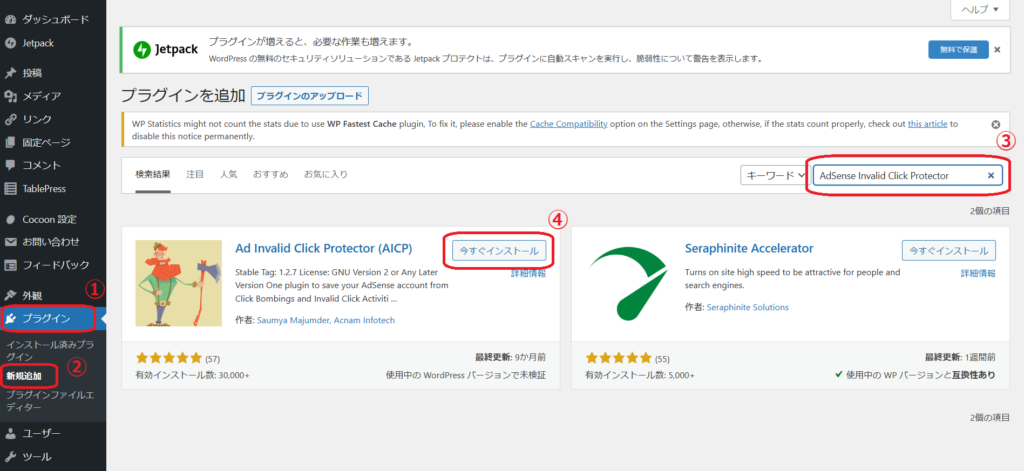Screen dimensions: 1024x471
Task: Click the Seraphinite Accelerator star rating
Action: click(619, 358)
